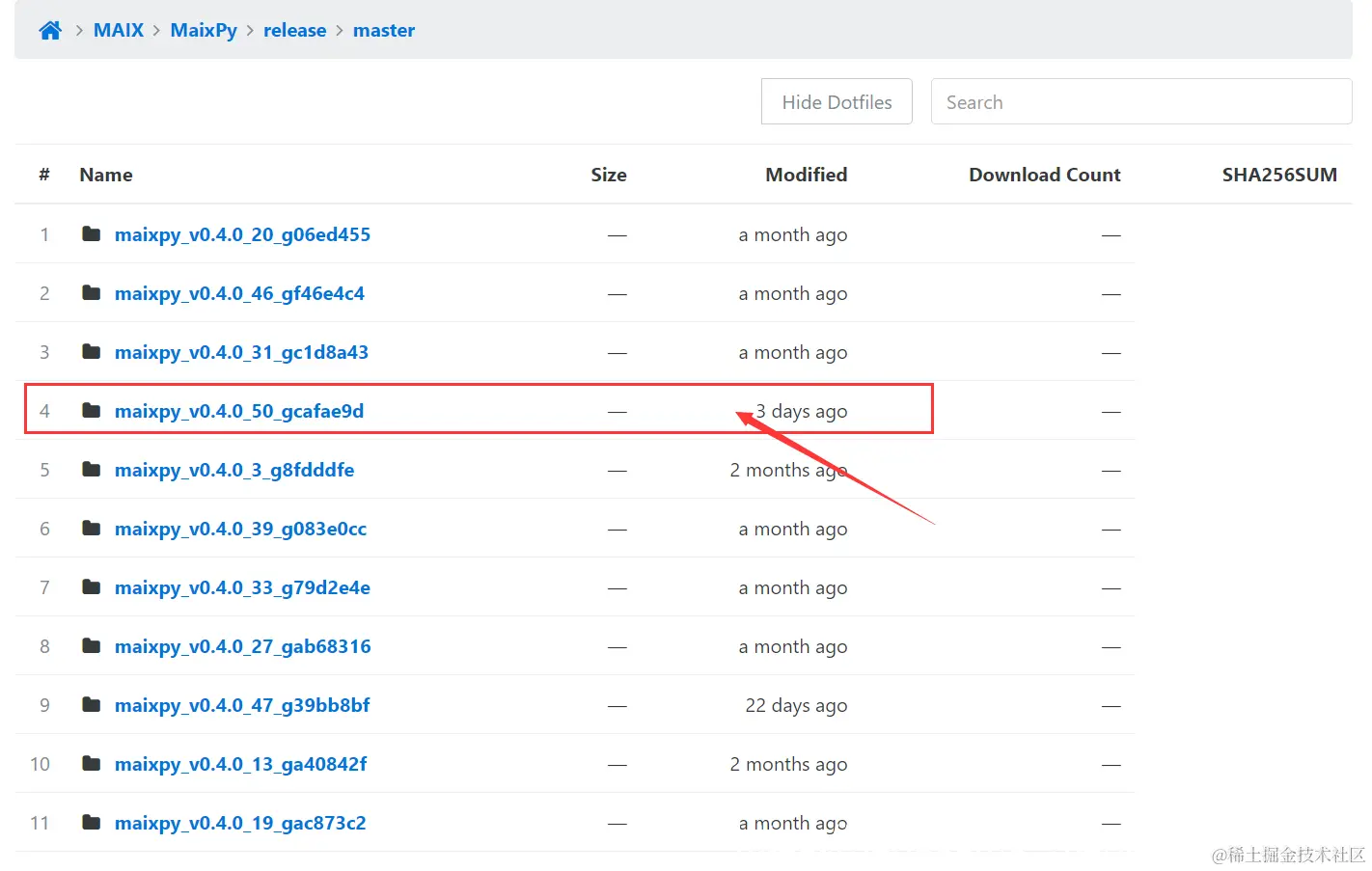Click row number 9 cell
1372x871 pixels.
(x=44, y=705)
